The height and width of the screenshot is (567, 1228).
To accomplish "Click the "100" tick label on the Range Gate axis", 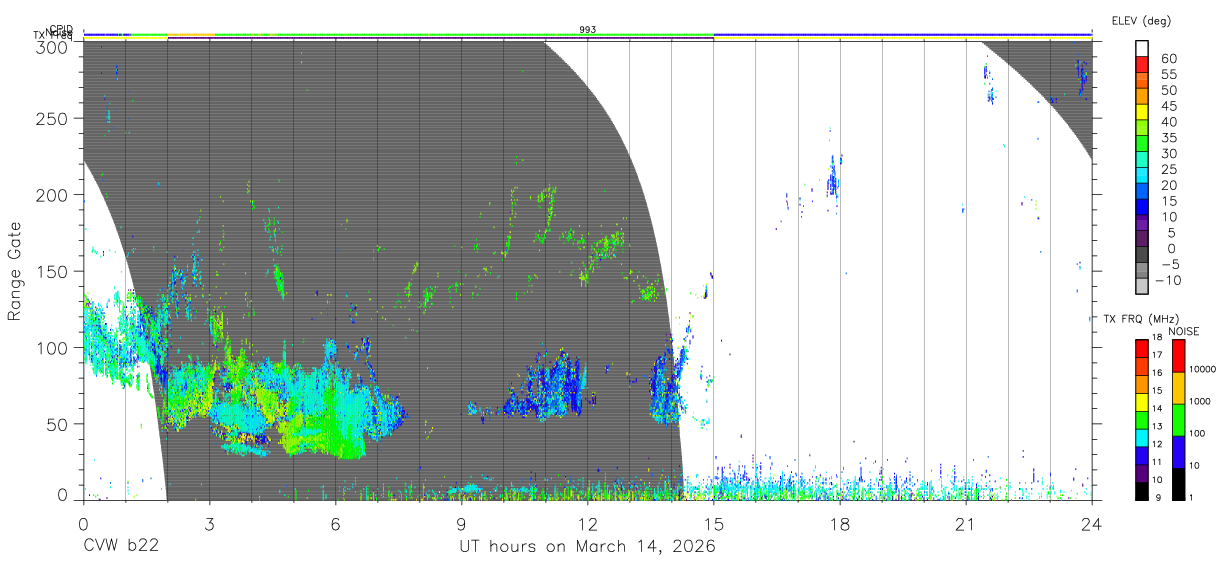I will pos(51,347).
